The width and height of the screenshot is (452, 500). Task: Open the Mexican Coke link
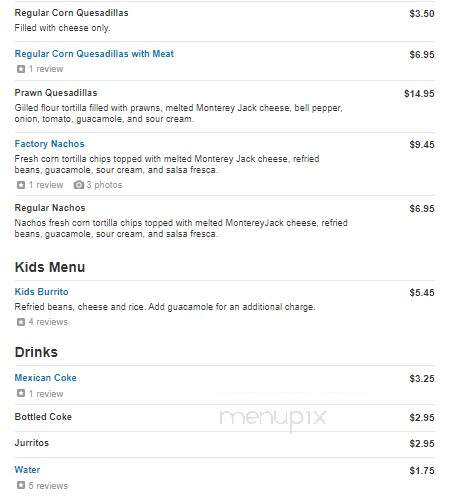point(46,378)
